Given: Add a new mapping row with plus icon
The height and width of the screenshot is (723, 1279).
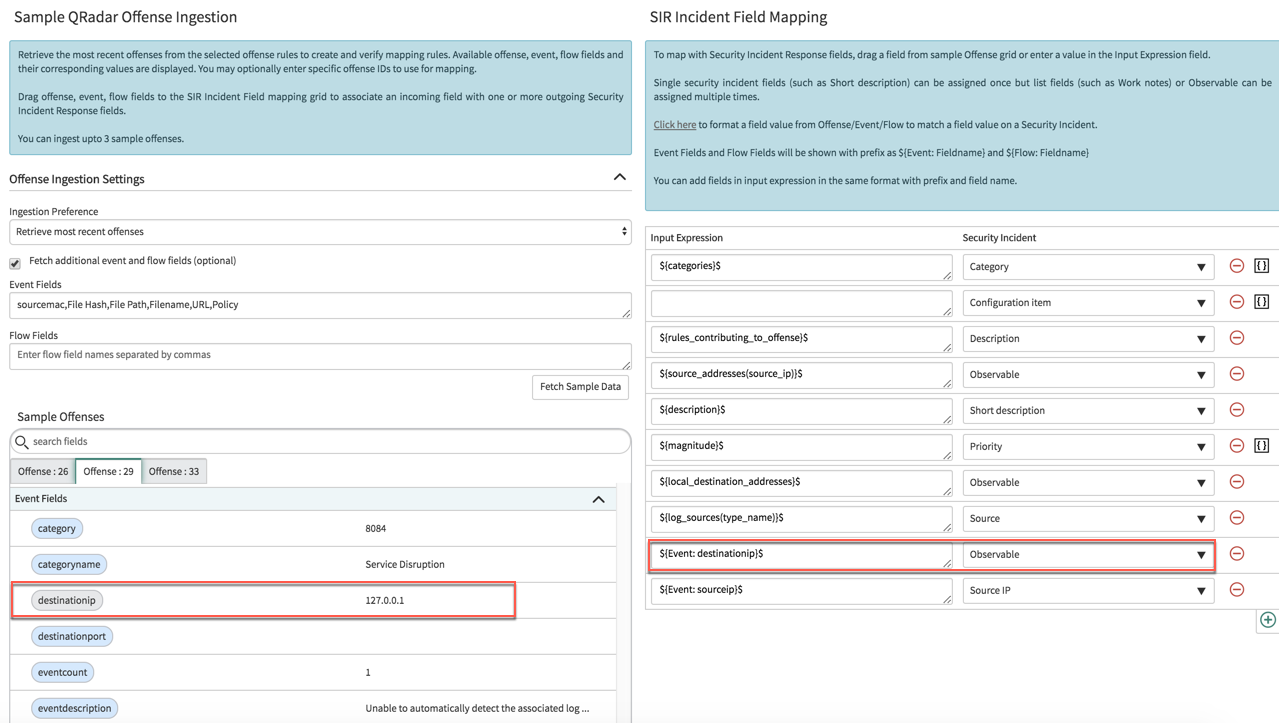Looking at the screenshot, I should pyautogui.click(x=1268, y=620).
